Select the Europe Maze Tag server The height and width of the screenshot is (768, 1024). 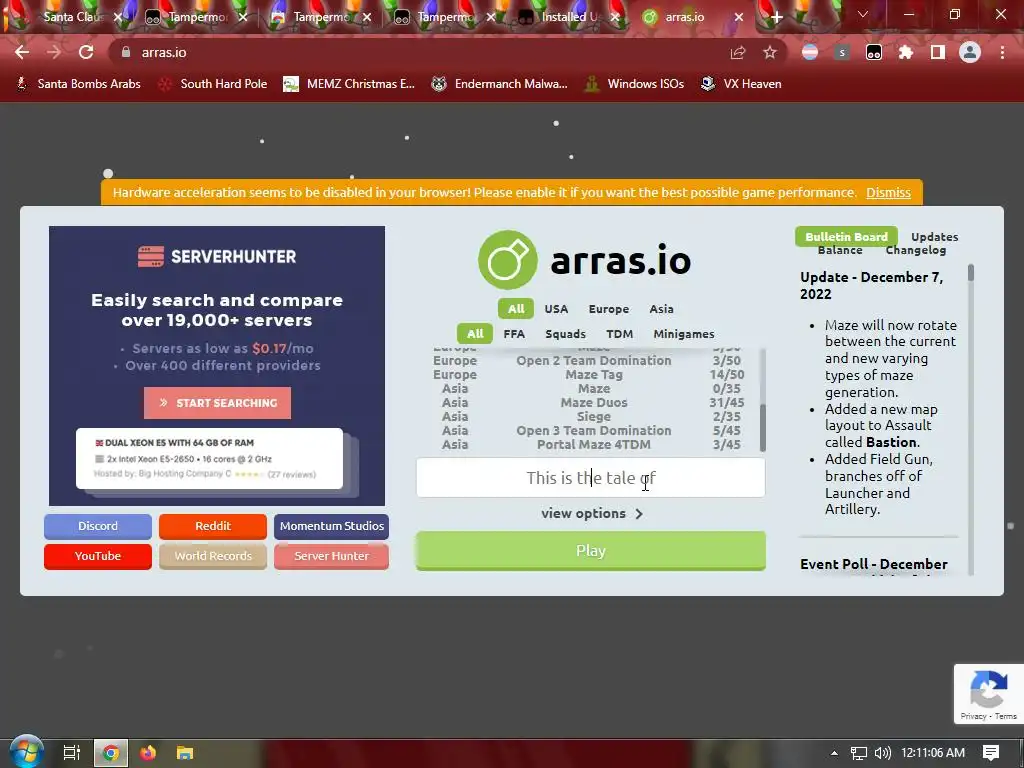pyautogui.click(x=588, y=375)
